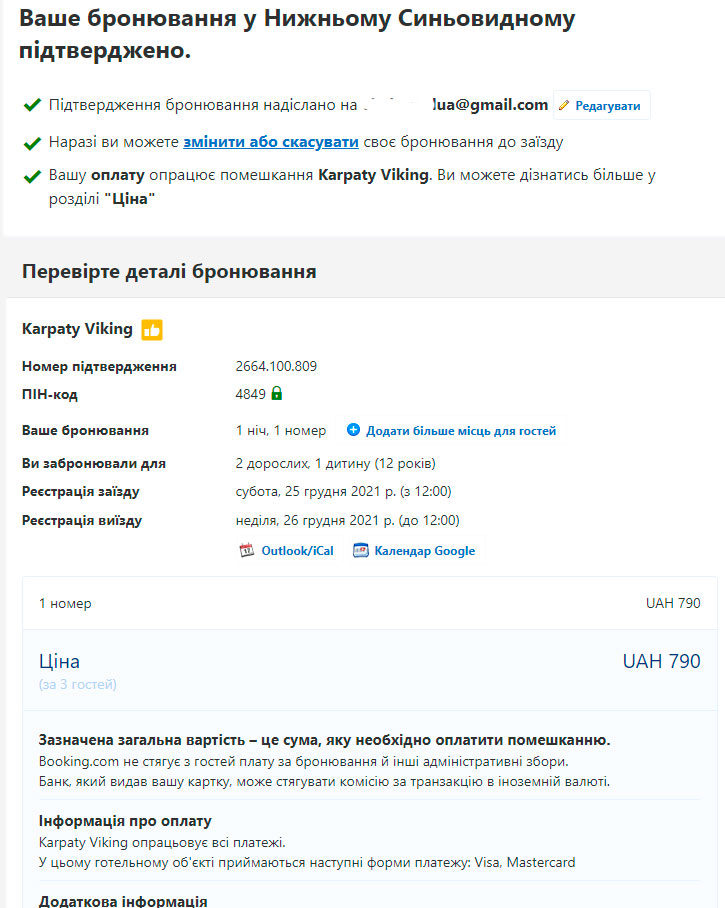
Task: Follow the Додати більше місць для гостей link
Action: 461,431
